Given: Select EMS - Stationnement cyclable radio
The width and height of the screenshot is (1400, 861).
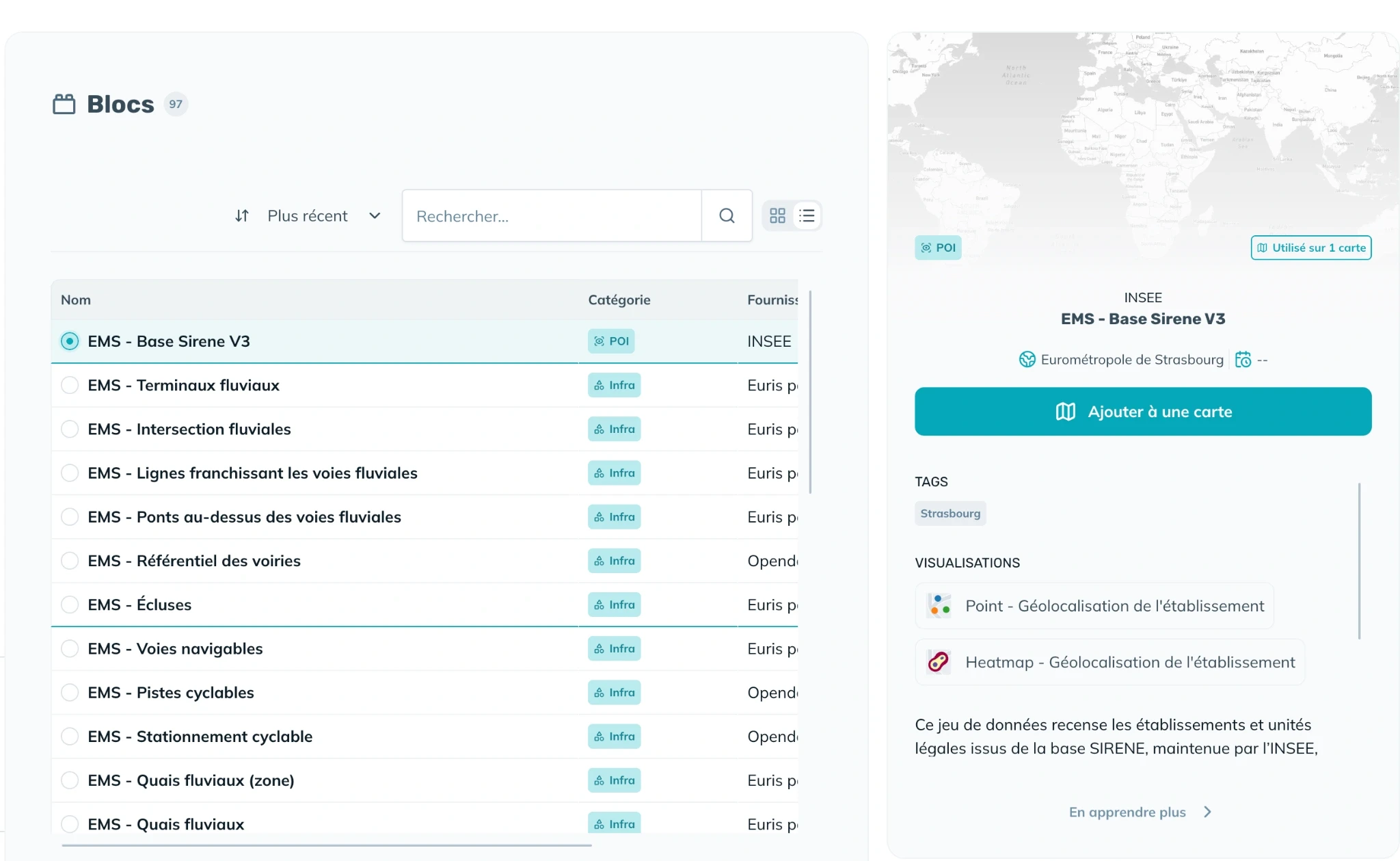Looking at the screenshot, I should [70, 737].
